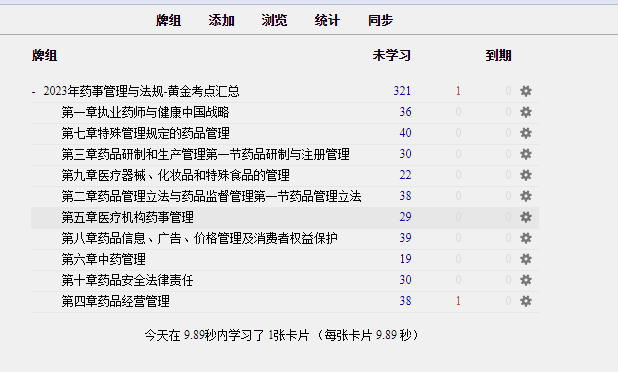Click new count 29 for 第五章
Screen dimensions: 618x372
[x=405, y=217]
